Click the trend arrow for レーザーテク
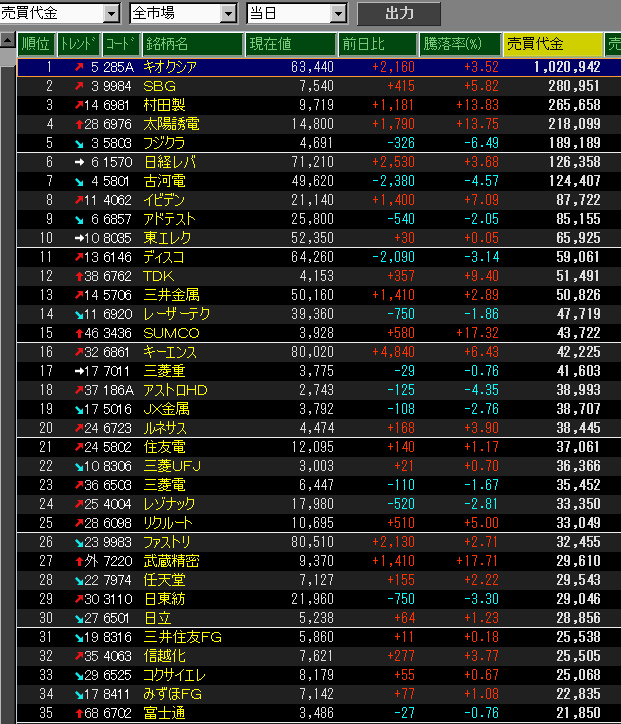Viewport: 621px width, 724px height. 79,315
